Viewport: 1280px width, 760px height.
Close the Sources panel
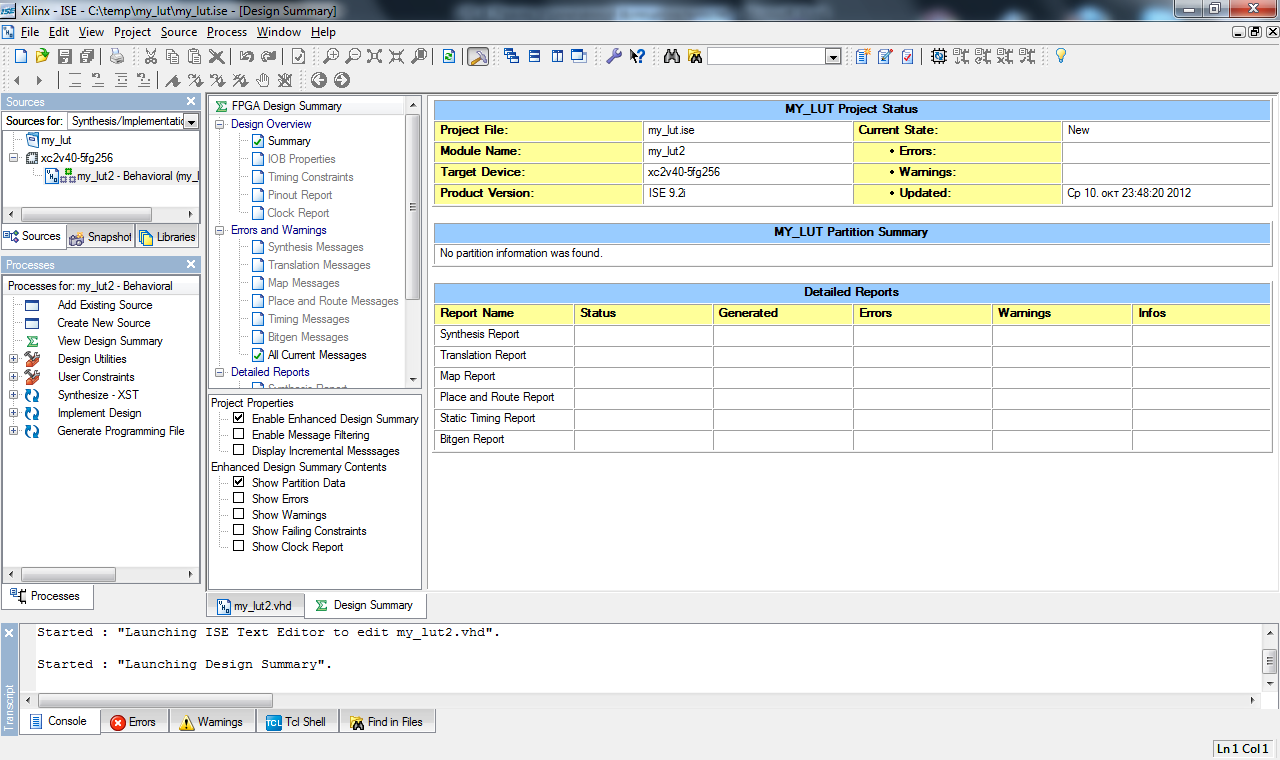[191, 101]
